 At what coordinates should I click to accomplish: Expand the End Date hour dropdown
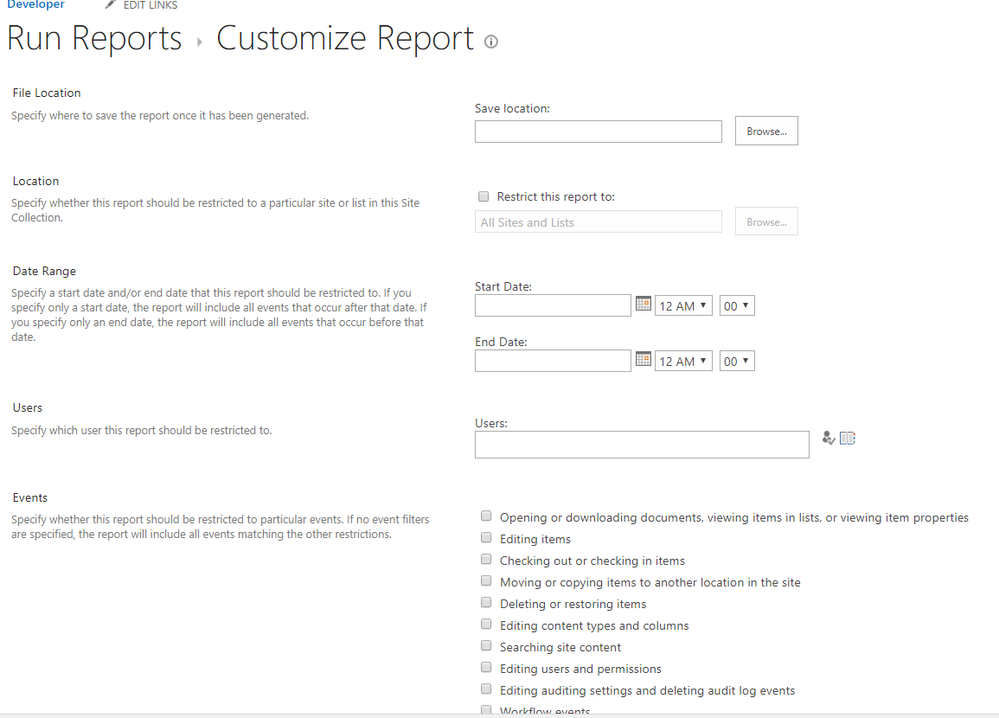coord(683,360)
